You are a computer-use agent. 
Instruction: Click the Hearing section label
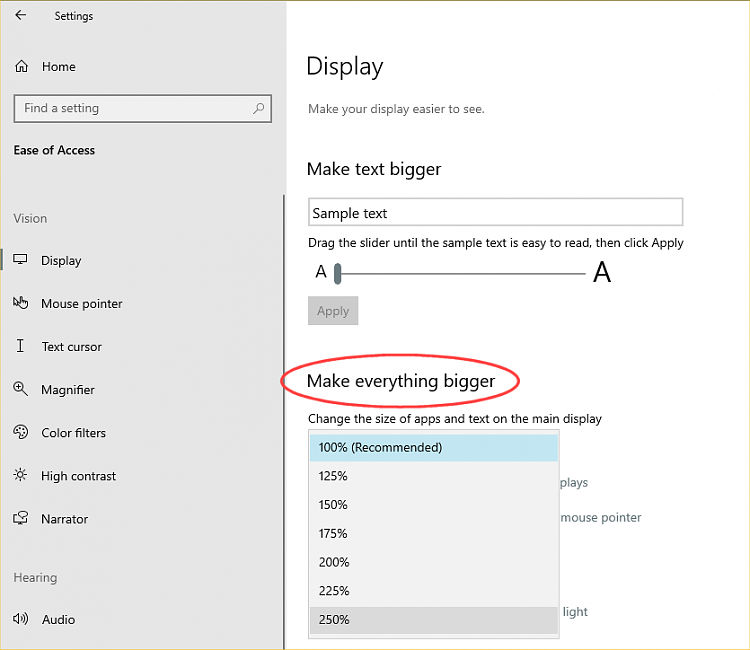tap(35, 578)
